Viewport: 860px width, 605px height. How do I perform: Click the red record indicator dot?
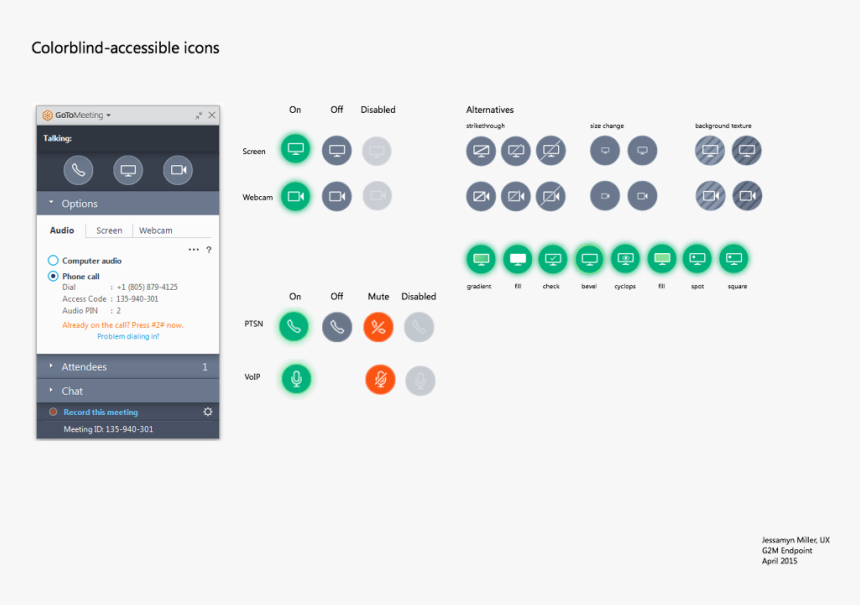(53, 412)
